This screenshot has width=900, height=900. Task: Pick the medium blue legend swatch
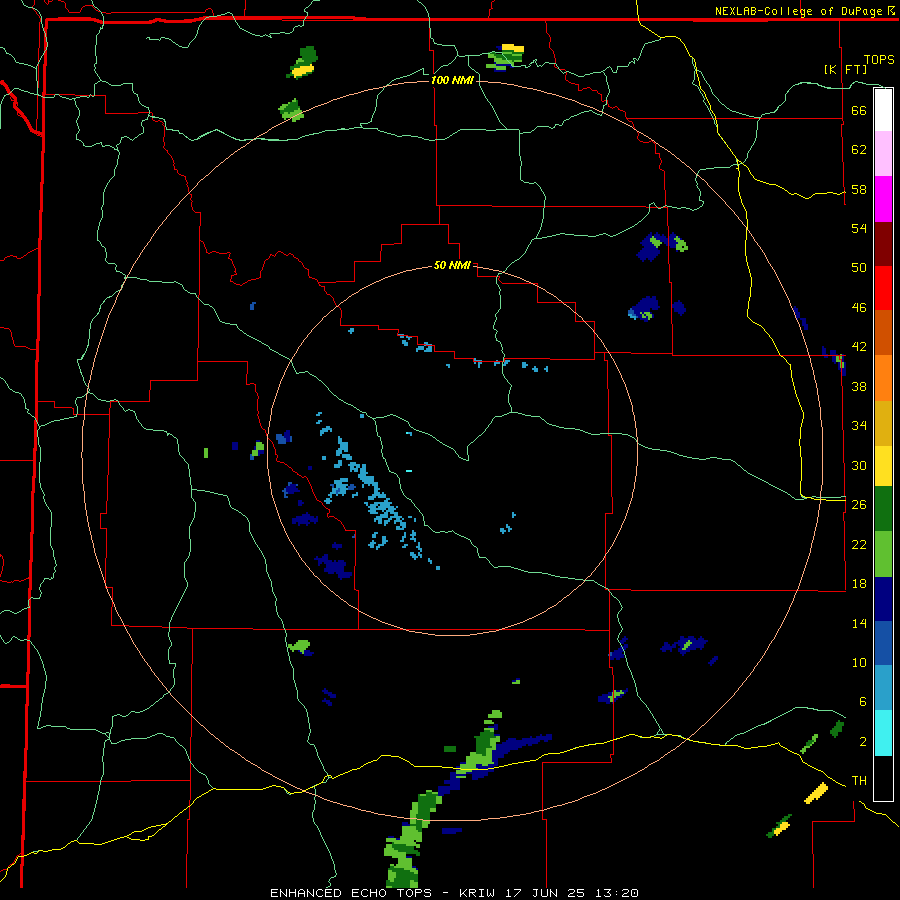point(883,644)
